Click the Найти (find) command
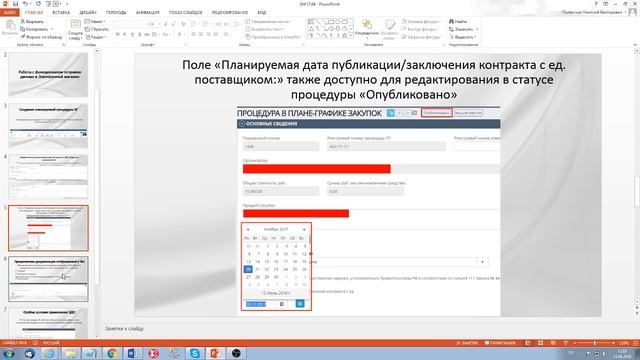The height and width of the screenshot is (360, 640). point(459,21)
